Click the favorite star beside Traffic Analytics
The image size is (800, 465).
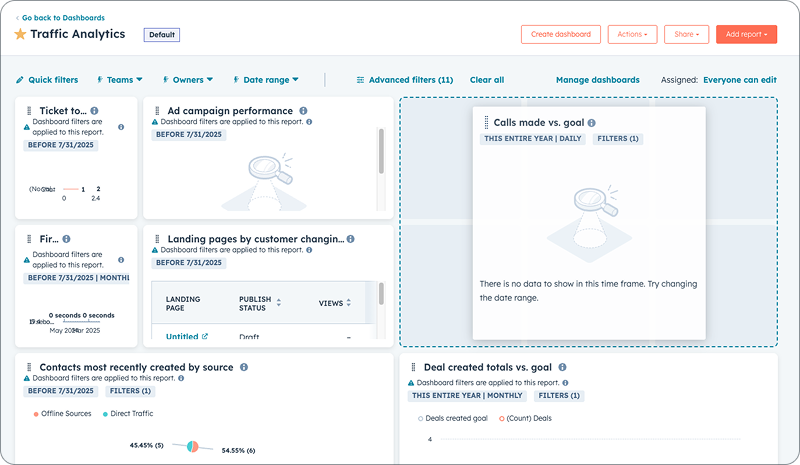20,34
